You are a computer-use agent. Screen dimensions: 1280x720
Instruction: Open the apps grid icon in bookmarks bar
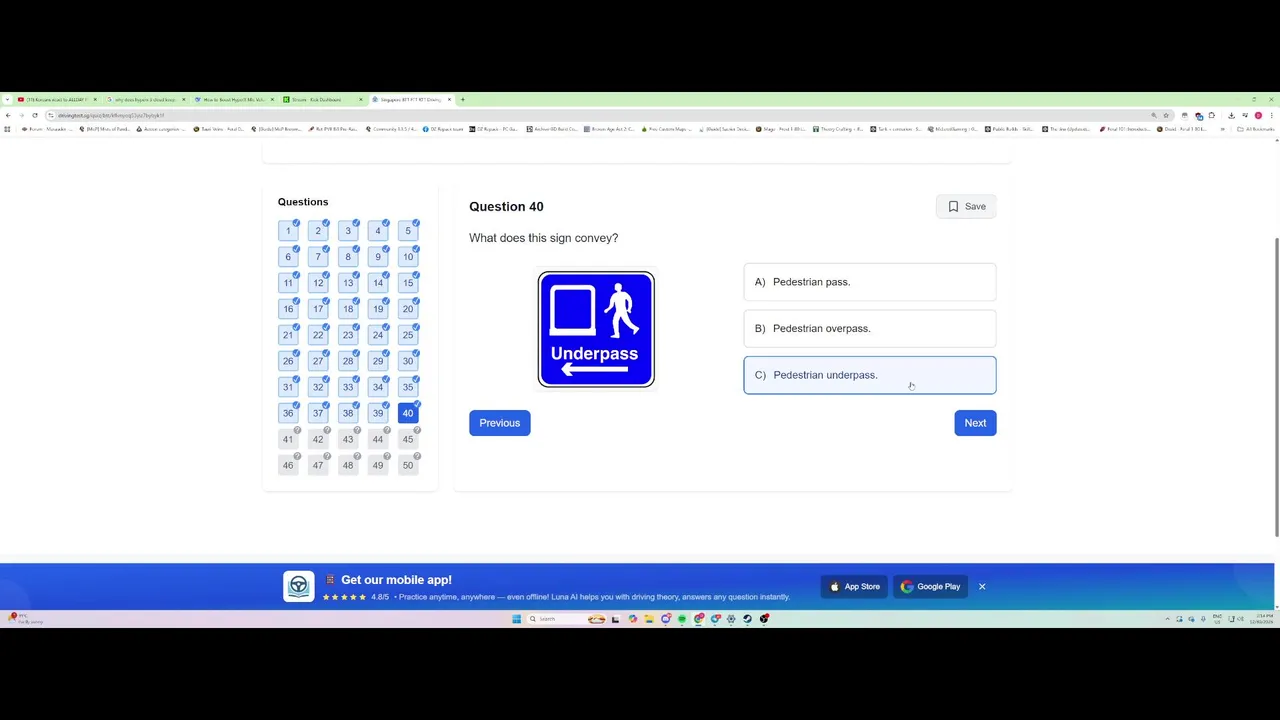point(7,129)
